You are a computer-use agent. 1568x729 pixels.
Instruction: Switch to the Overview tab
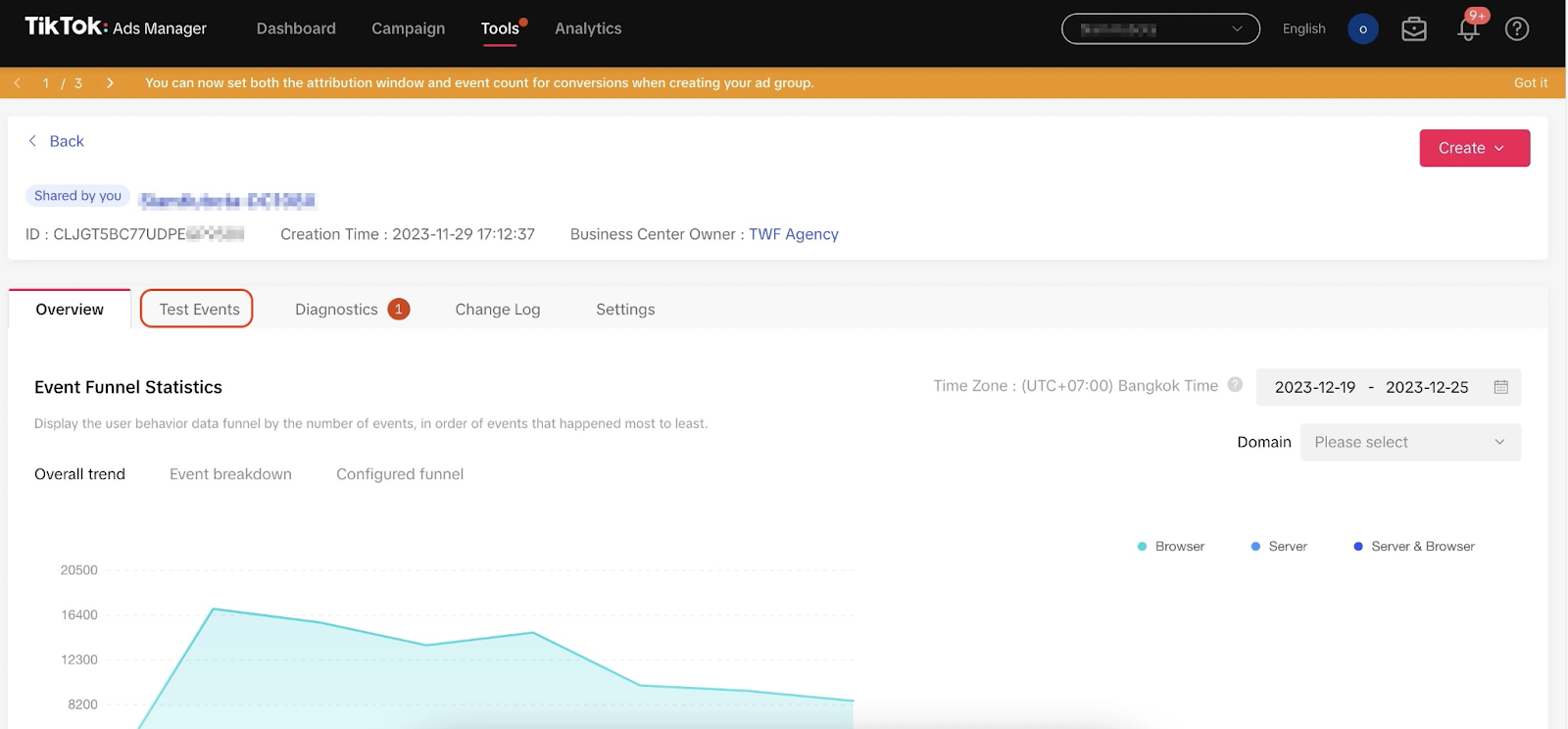point(70,310)
